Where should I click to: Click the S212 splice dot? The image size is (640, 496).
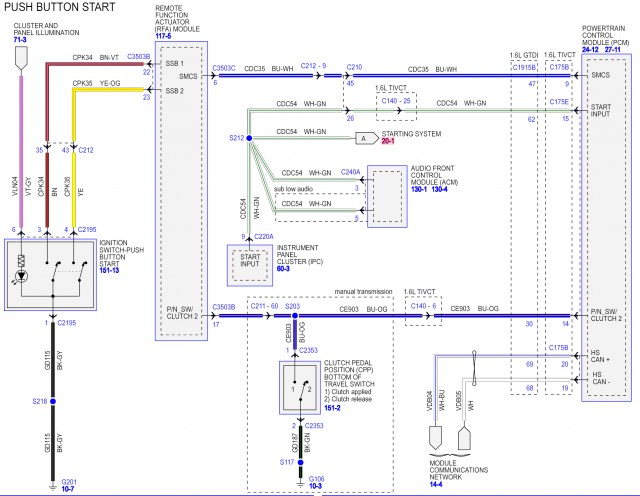point(249,138)
